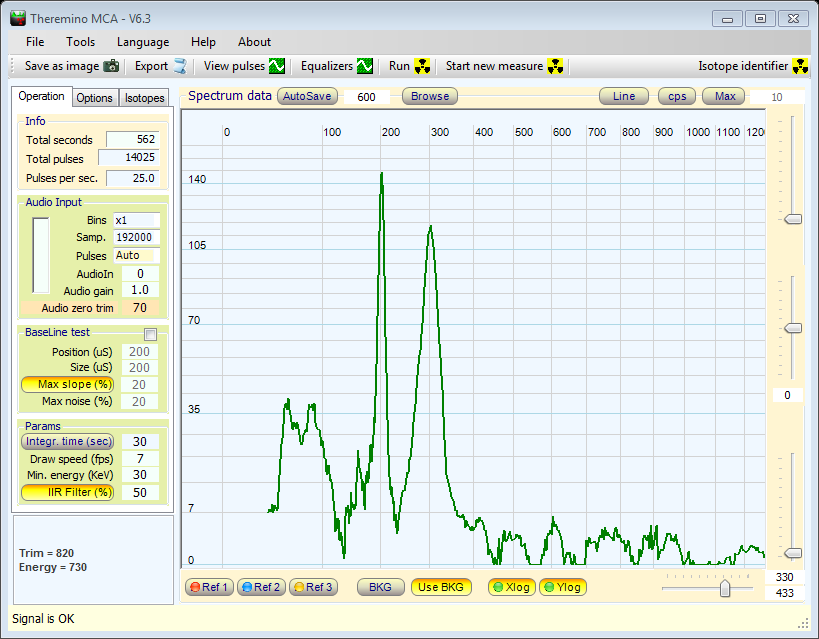This screenshot has width=819, height=639.
Task: Open the Pulses Auto selector
Action: (x=135, y=256)
